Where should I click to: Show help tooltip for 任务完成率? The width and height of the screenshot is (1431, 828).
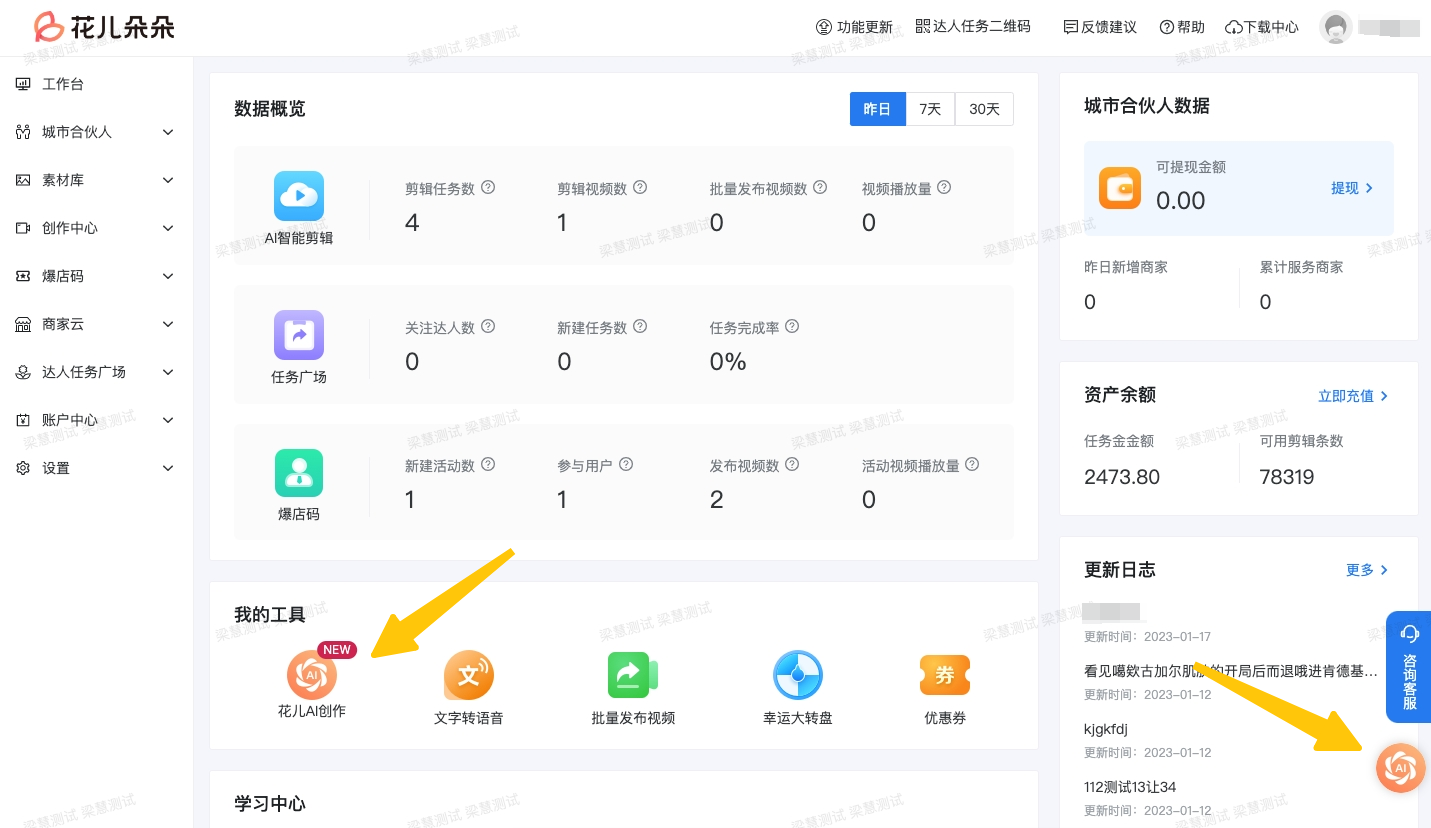[x=792, y=326]
